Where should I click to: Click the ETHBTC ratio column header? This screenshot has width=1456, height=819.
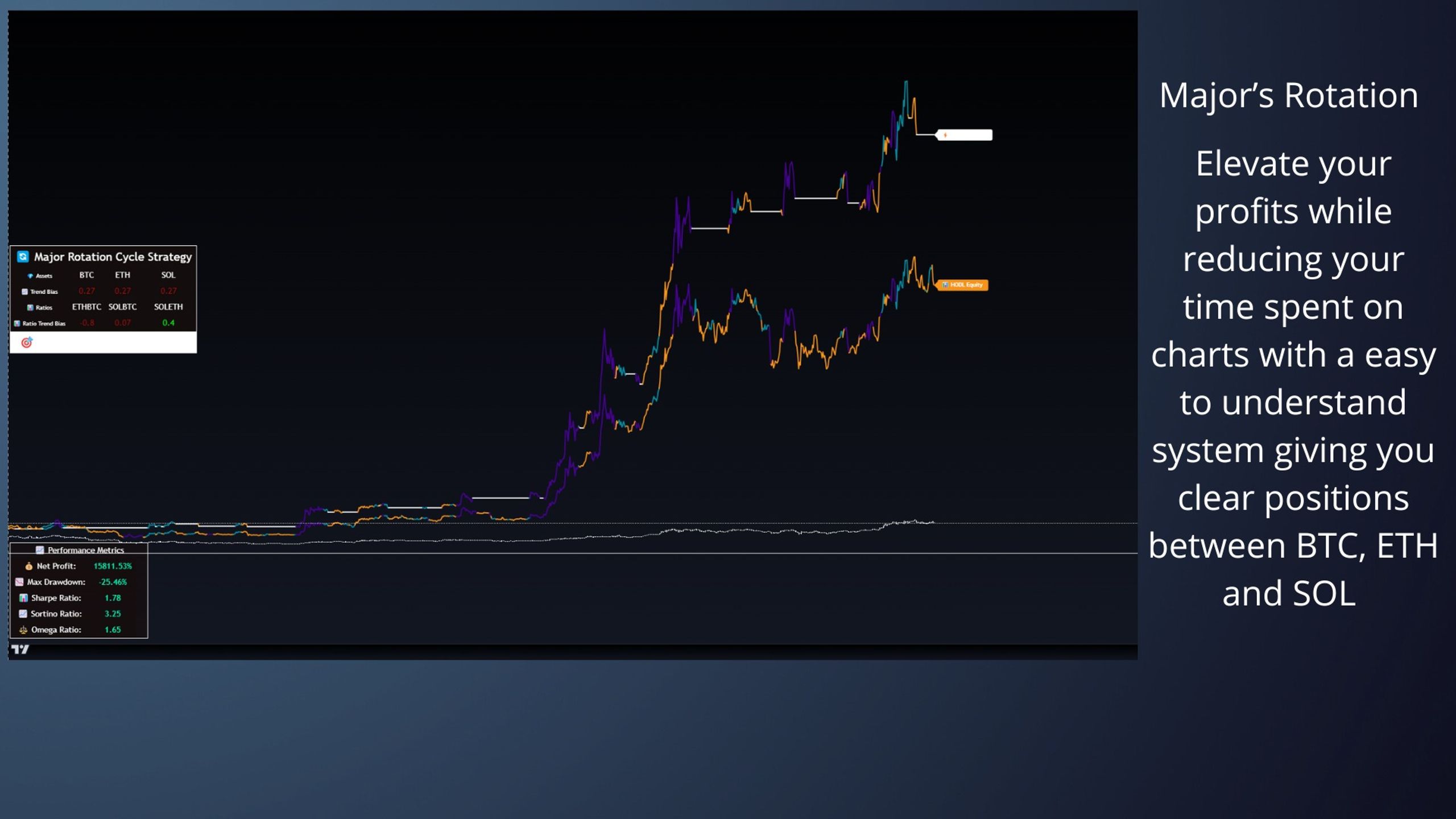86,307
